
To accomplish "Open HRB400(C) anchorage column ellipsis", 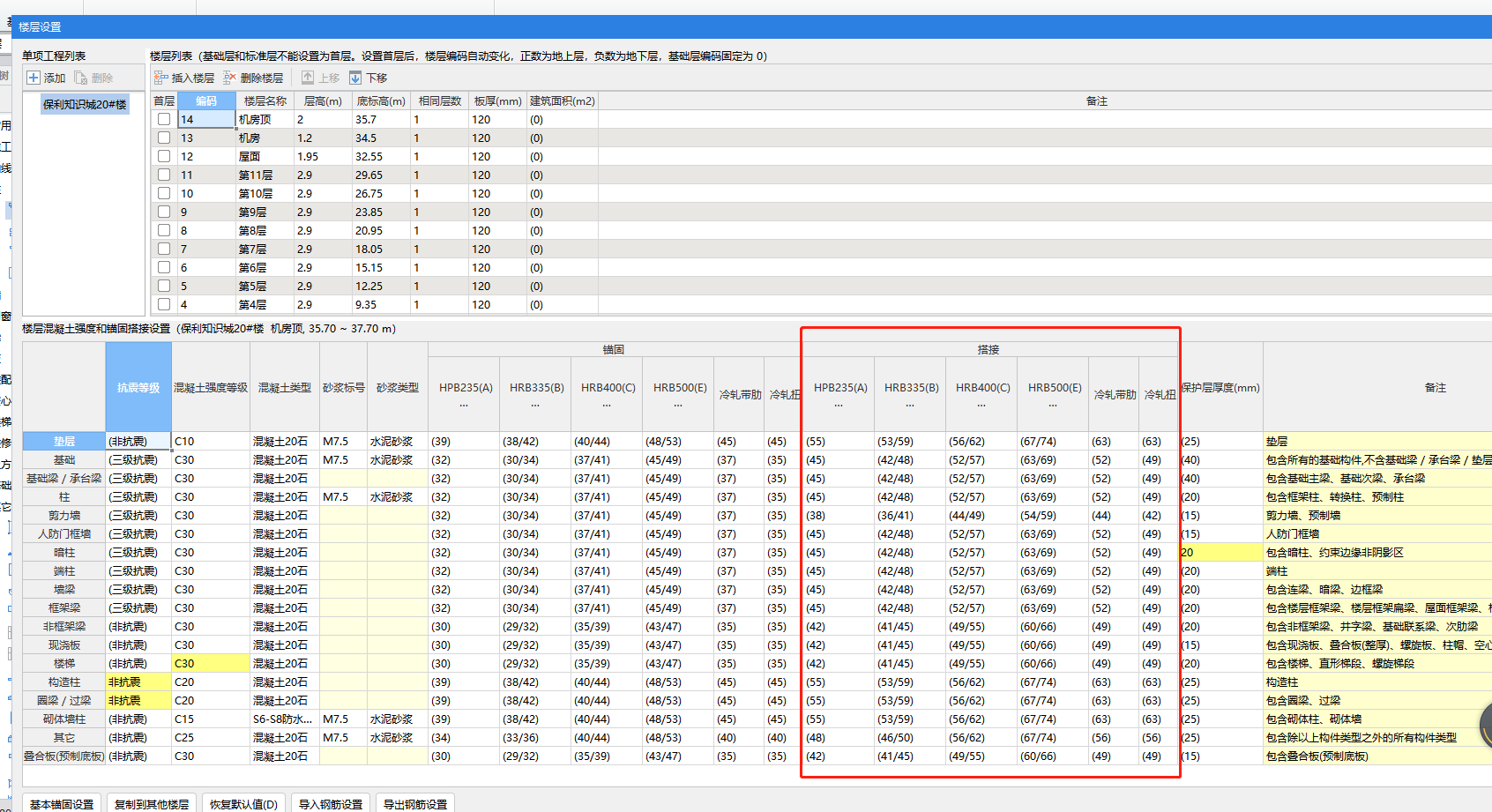I will click(x=607, y=406).
